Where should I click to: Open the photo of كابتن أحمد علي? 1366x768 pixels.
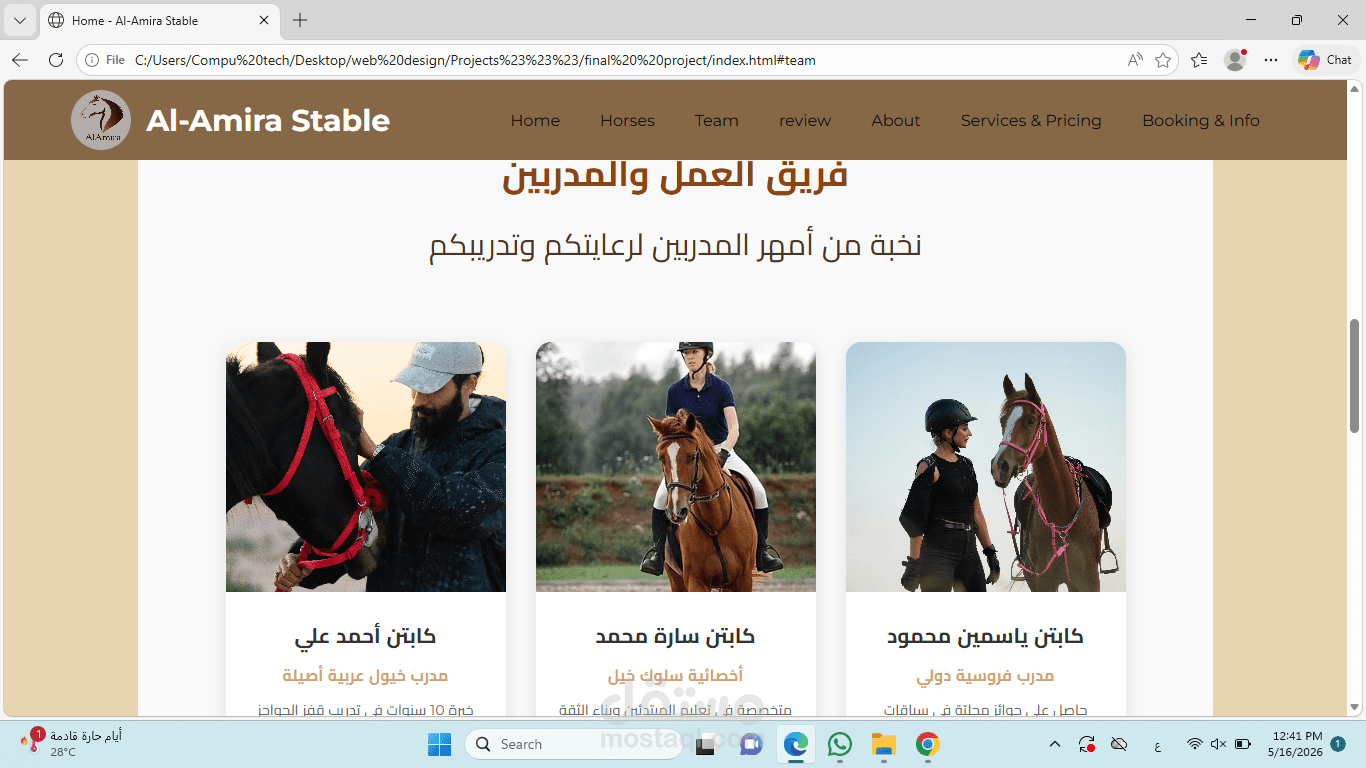[366, 467]
